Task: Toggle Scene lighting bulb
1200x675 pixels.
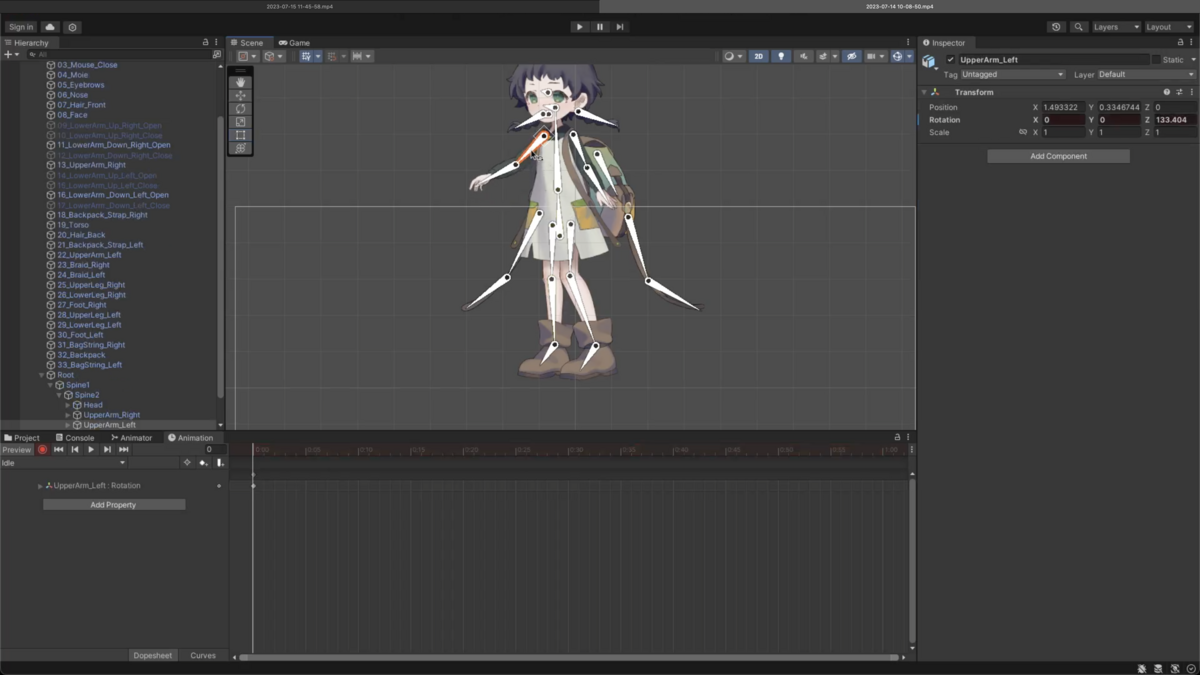Action: coord(781,57)
